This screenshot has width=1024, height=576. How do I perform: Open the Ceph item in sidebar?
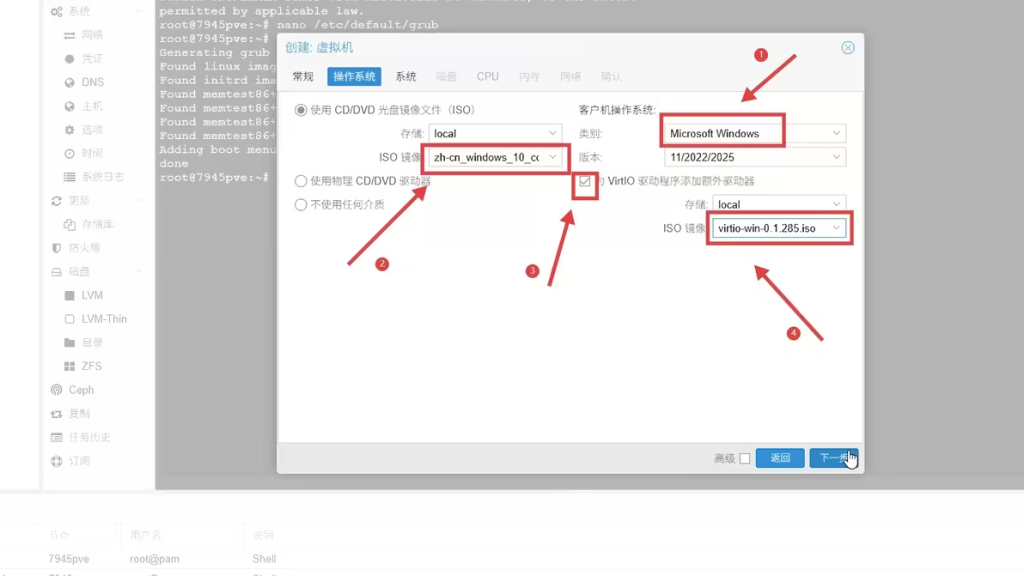pos(57,390)
